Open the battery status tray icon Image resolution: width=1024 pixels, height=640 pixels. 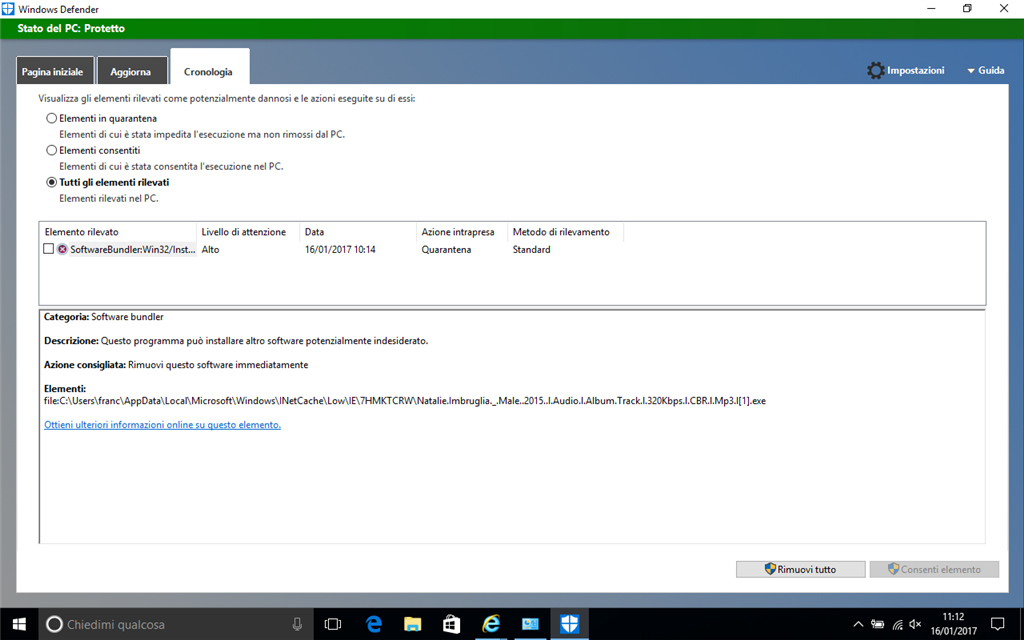(x=878, y=624)
